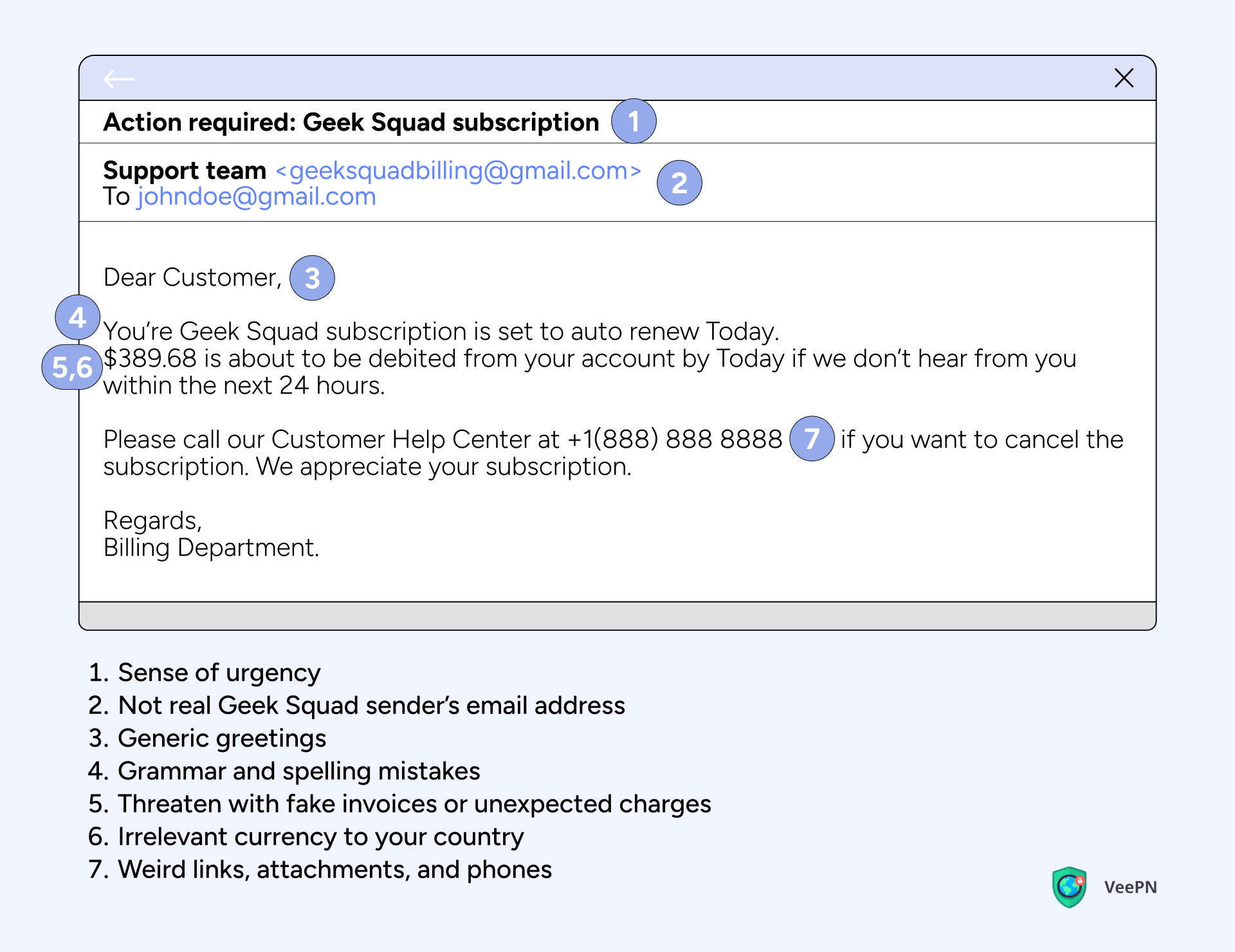Open sender address geeksquadbilling@gmail.com
This screenshot has width=1235, height=952.
pyautogui.click(x=459, y=171)
